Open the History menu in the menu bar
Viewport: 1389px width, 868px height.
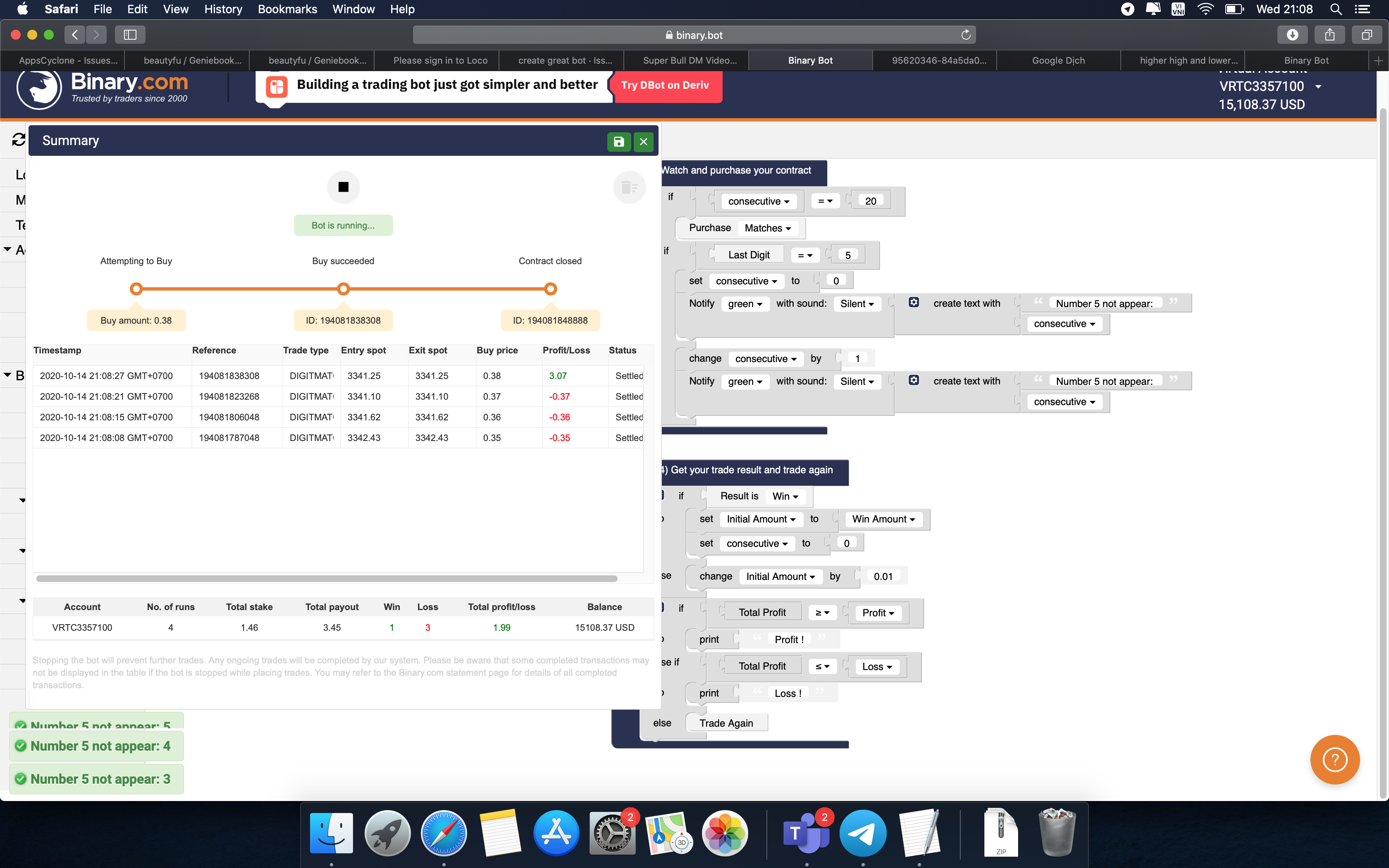coord(223,9)
